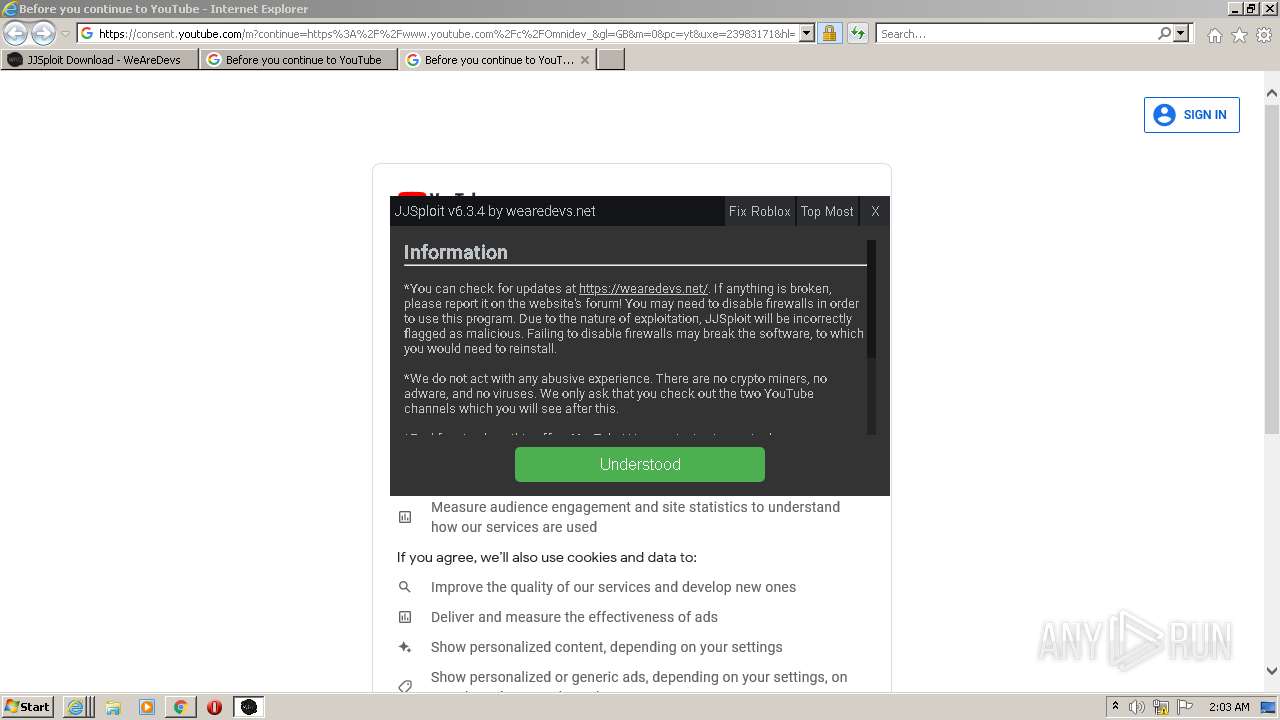Click 'Measure audience engagement and site statistics' text
The height and width of the screenshot is (720, 1280).
[x=635, y=517]
